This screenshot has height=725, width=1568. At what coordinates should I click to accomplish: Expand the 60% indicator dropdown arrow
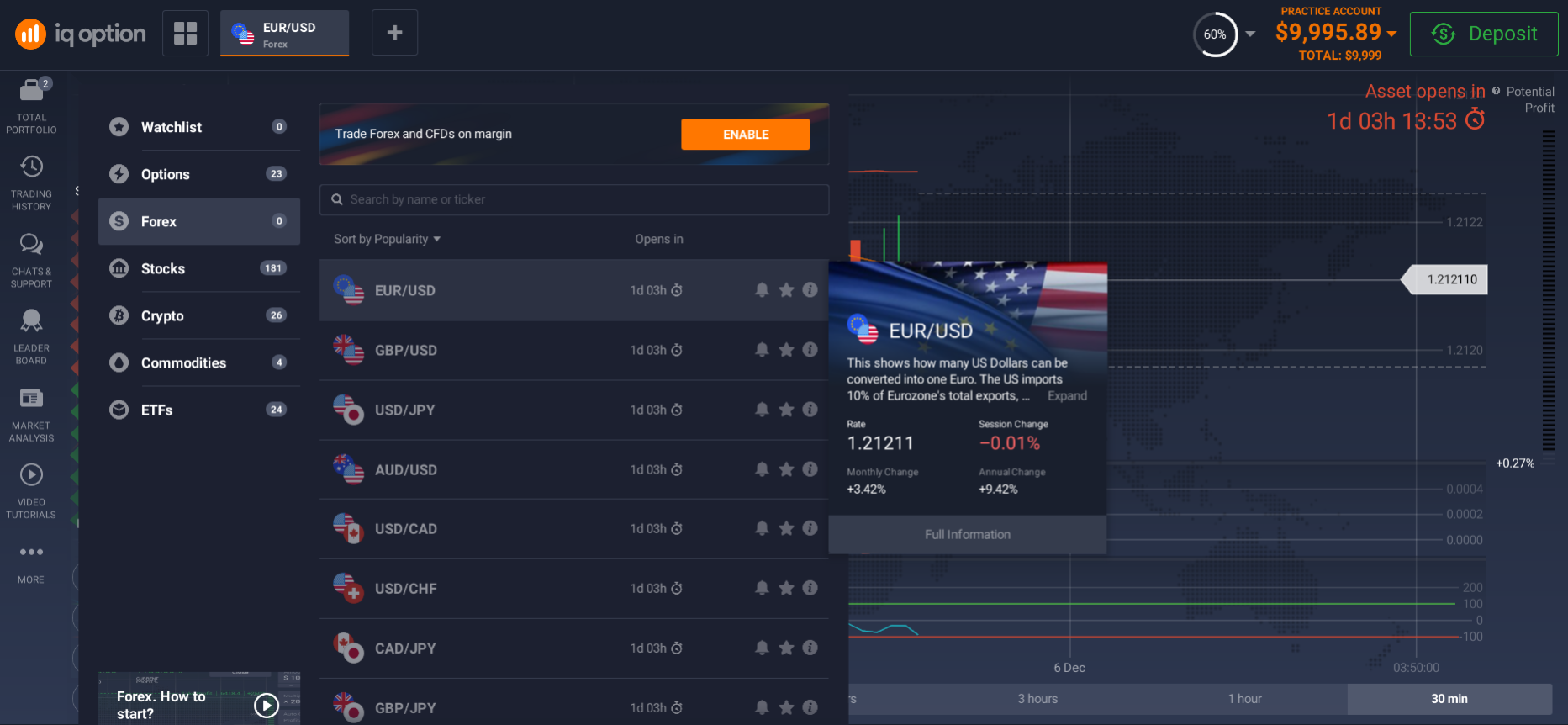(x=1250, y=34)
